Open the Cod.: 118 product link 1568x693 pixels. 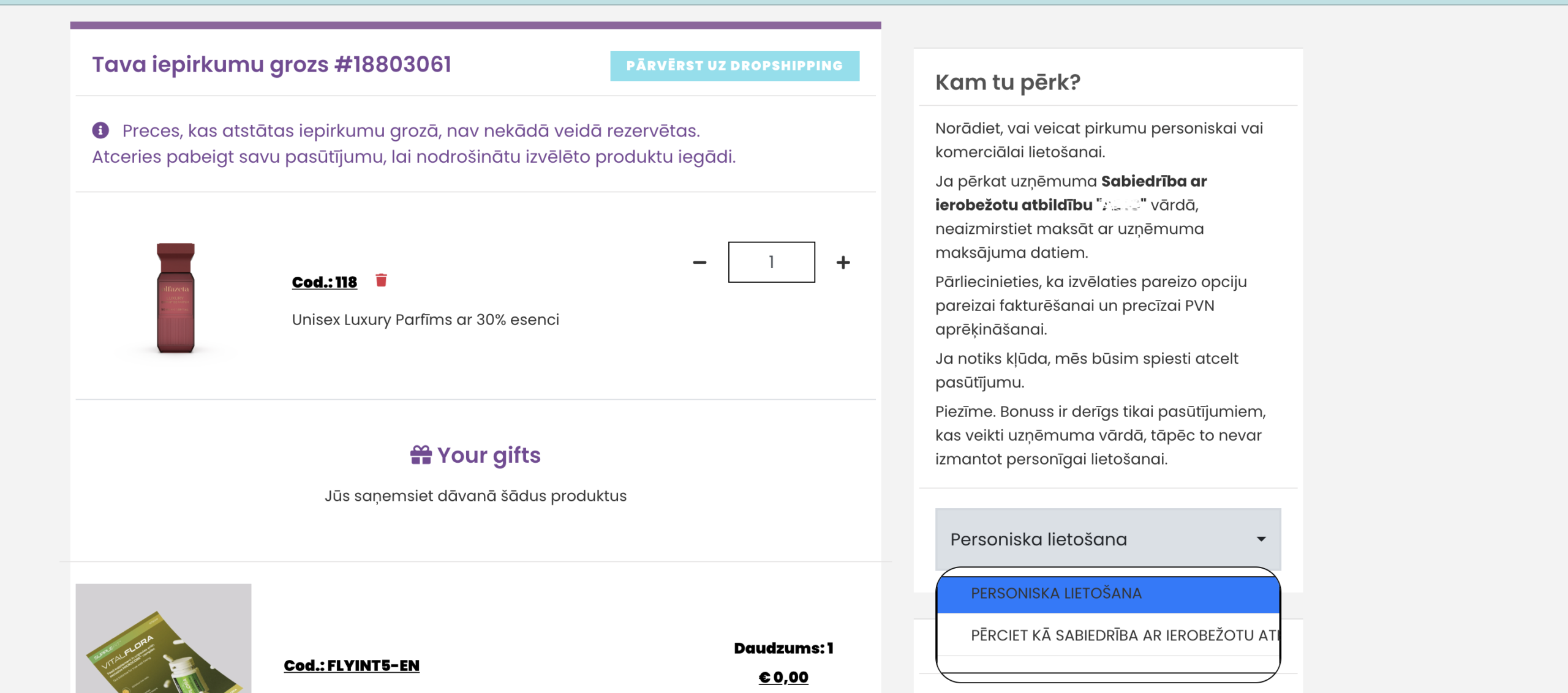[324, 282]
